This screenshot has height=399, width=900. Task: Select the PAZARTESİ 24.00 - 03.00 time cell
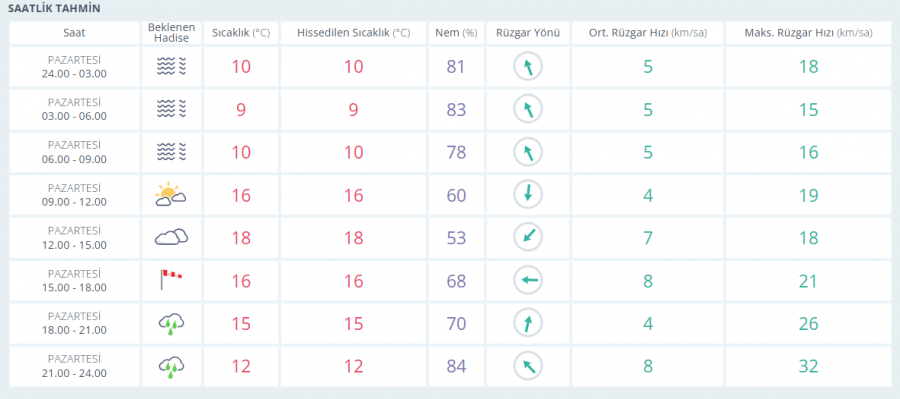(75, 67)
